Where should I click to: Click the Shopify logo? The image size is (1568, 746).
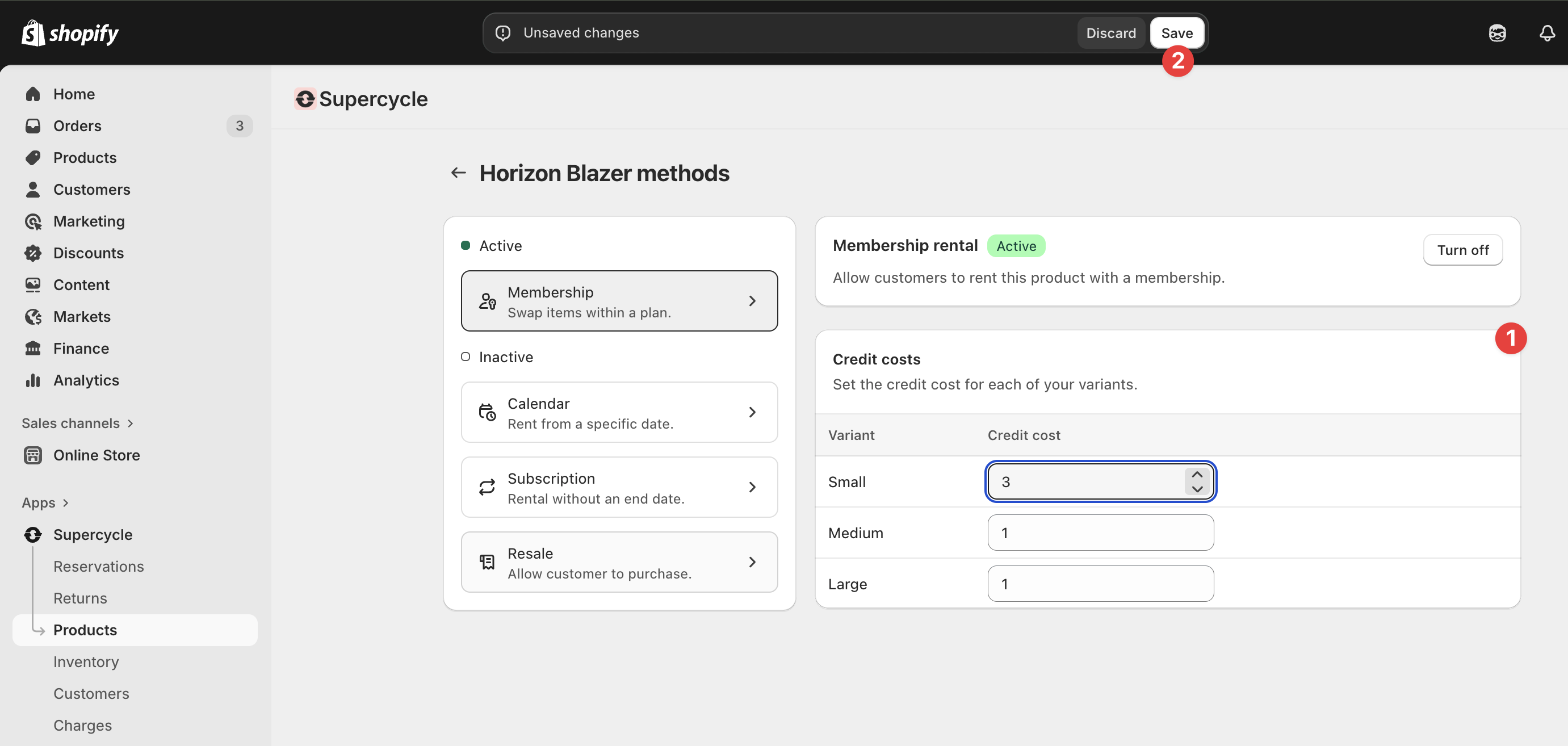[x=70, y=33]
